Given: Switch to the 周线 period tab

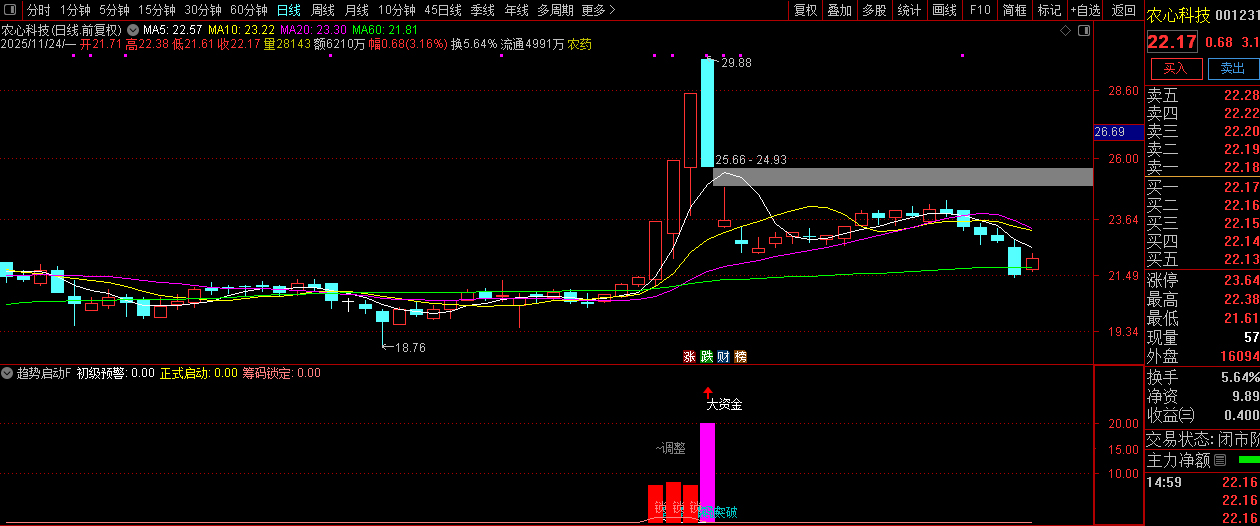Looking at the screenshot, I should click(322, 10).
